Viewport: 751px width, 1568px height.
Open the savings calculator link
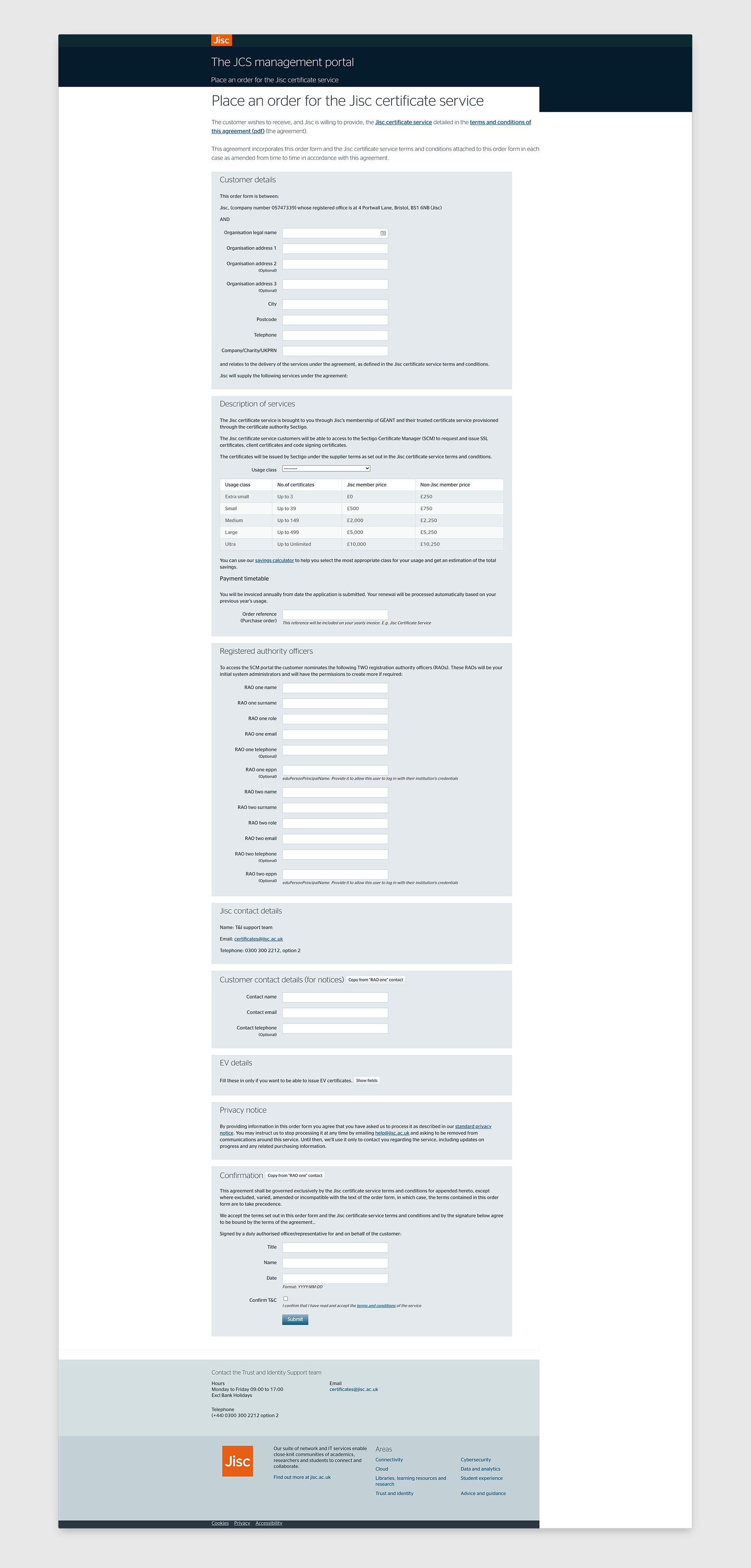(275, 561)
